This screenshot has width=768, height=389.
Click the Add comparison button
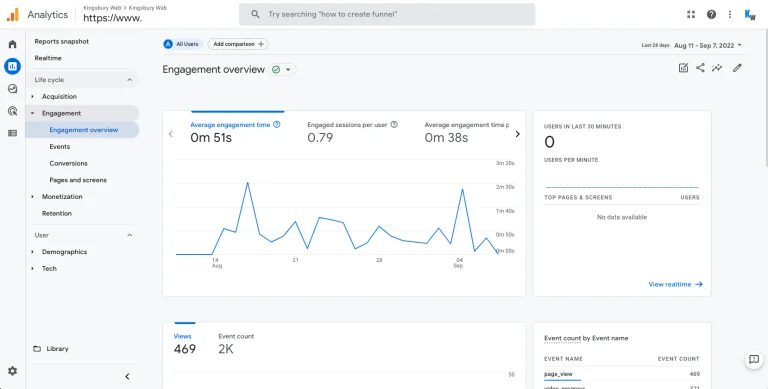point(238,44)
